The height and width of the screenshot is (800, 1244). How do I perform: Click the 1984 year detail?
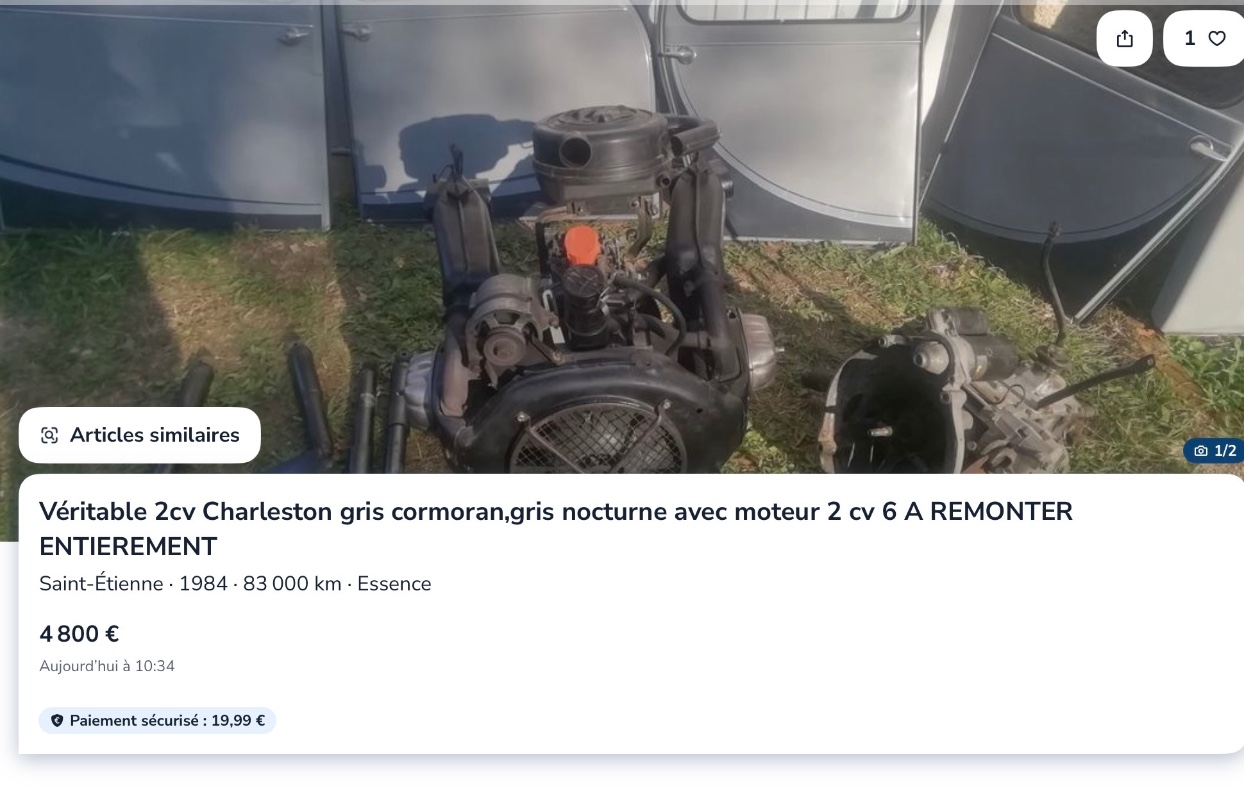point(203,584)
